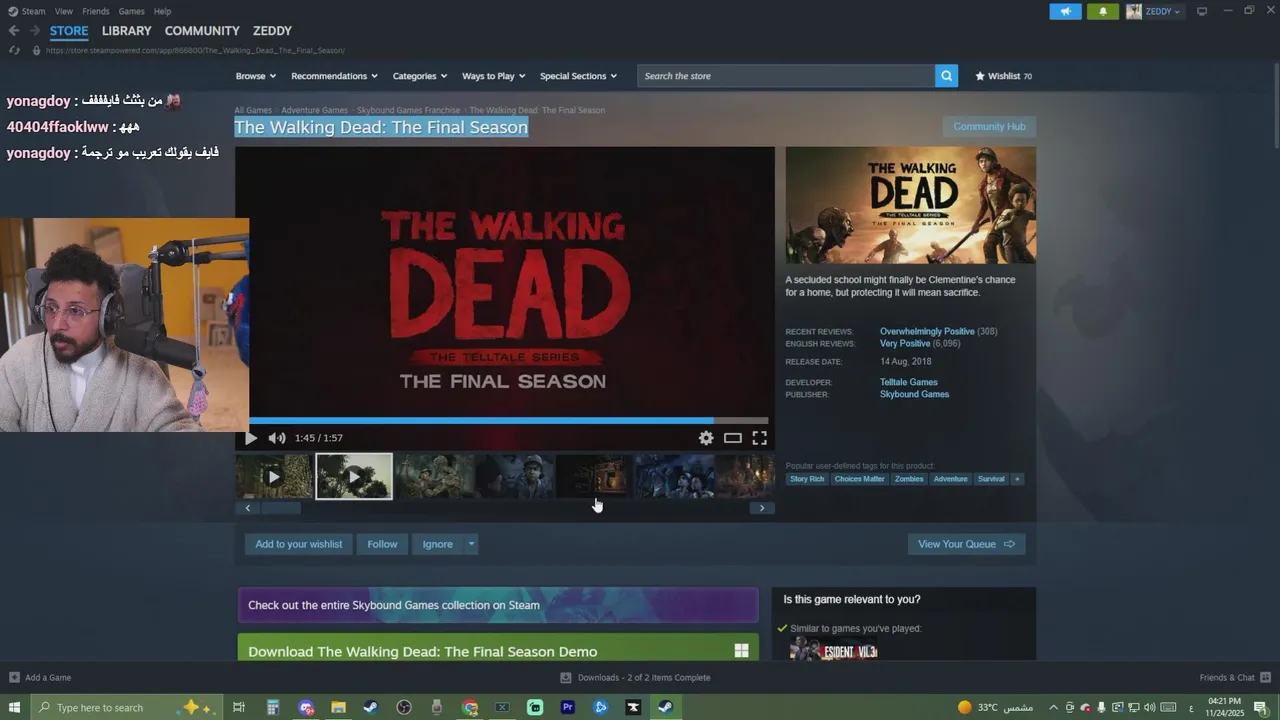Open the Windows Start menu
Viewport: 1280px width, 720px height.
pyautogui.click(x=14, y=707)
